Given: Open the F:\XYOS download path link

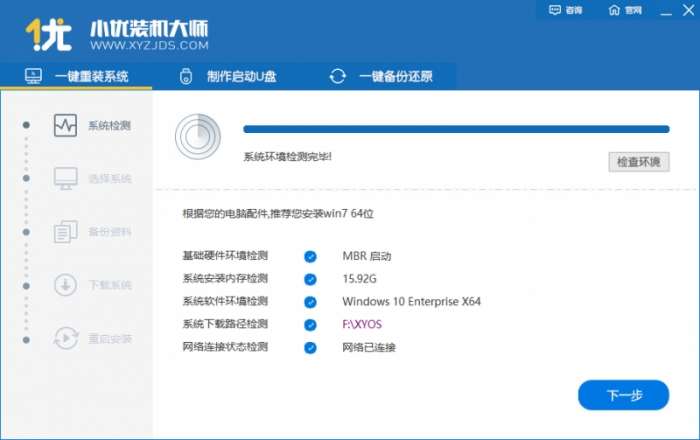Looking at the screenshot, I should pyautogui.click(x=362, y=324).
